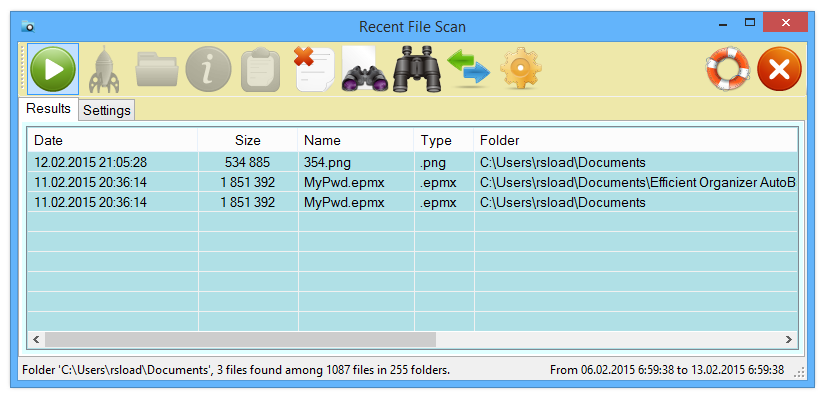Select the 354.png file name

click(327, 162)
